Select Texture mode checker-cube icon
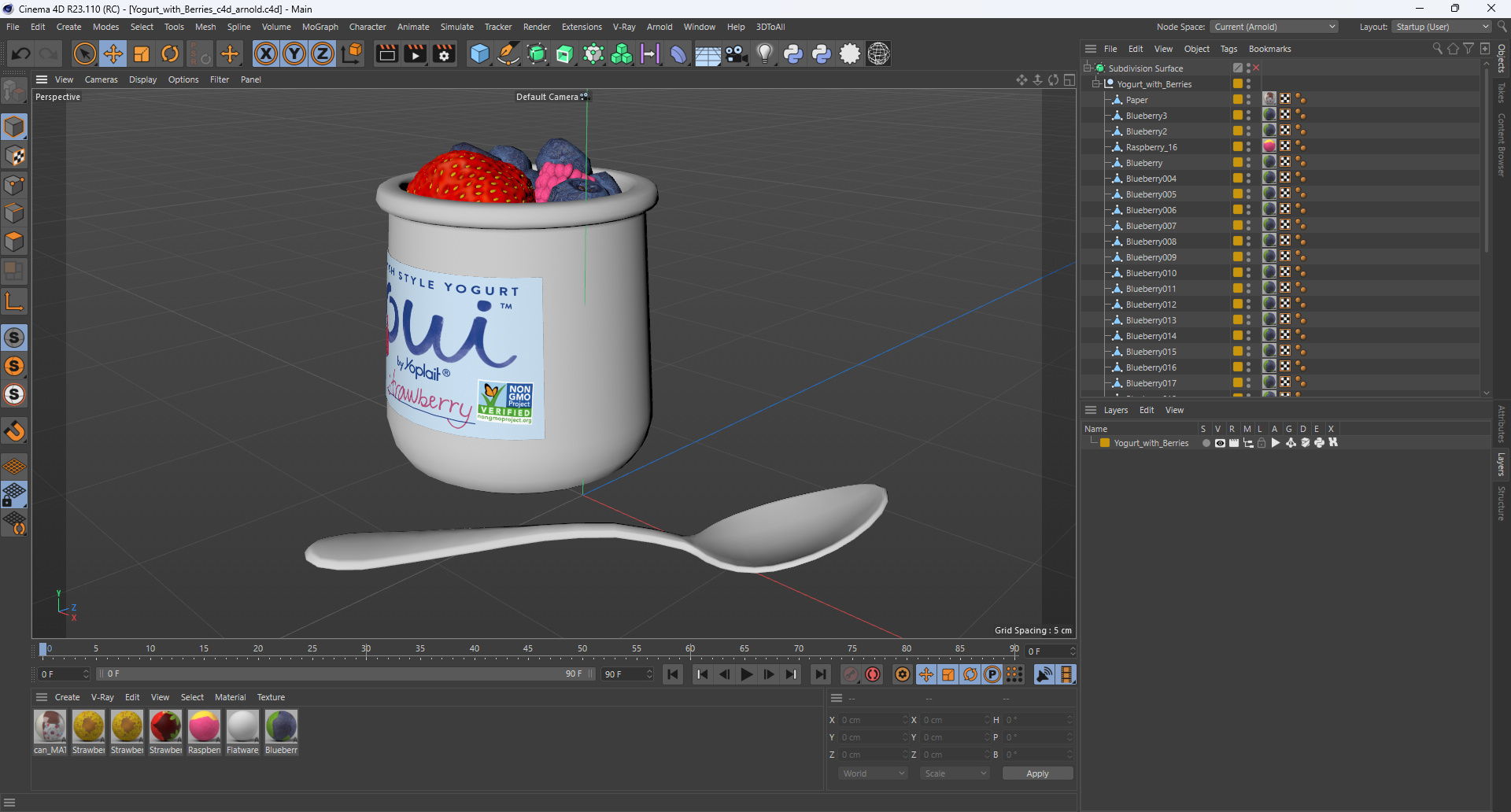The width and height of the screenshot is (1511, 812). [14, 156]
